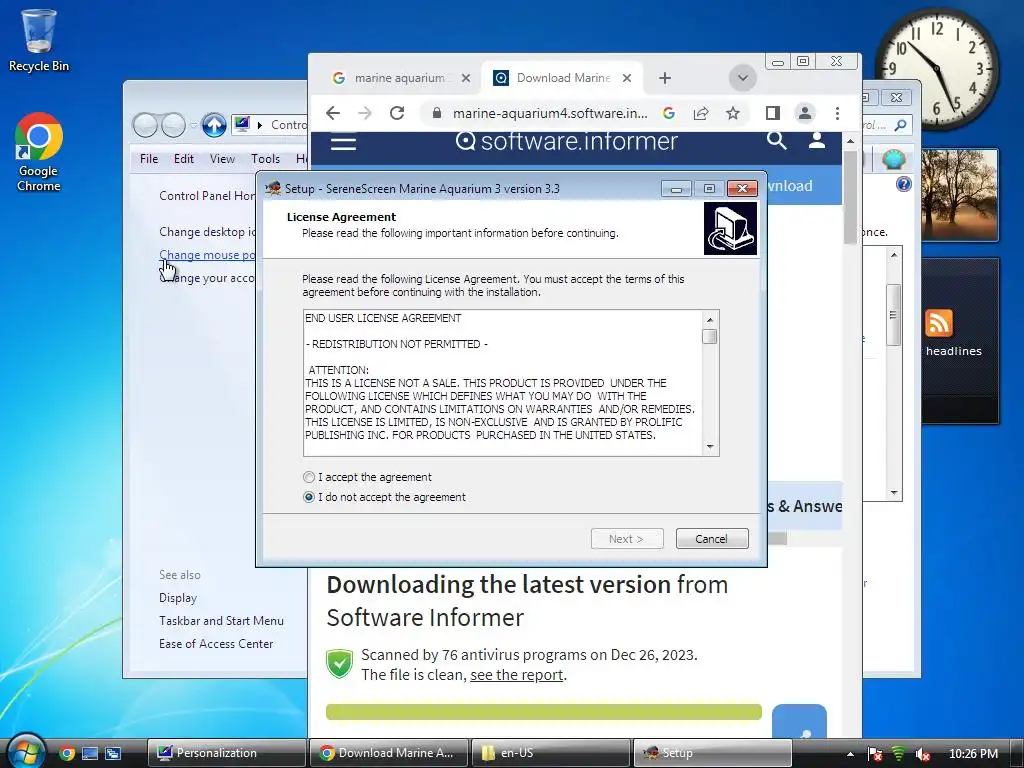
Task: Click the Up arrow in Explorer window
Action: coord(214,125)
